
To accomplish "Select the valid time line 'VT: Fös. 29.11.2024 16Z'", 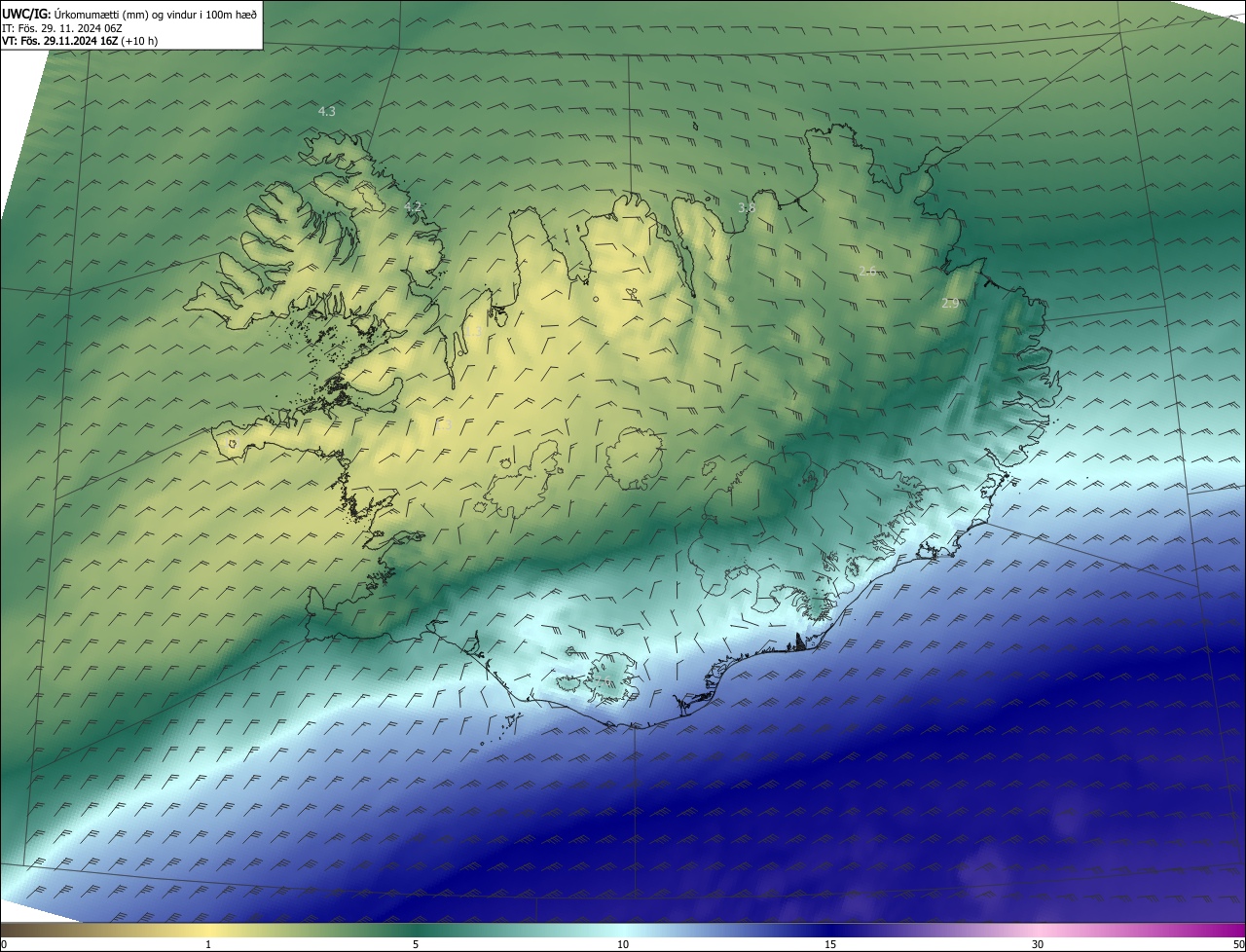I will [x=60, y=42].
